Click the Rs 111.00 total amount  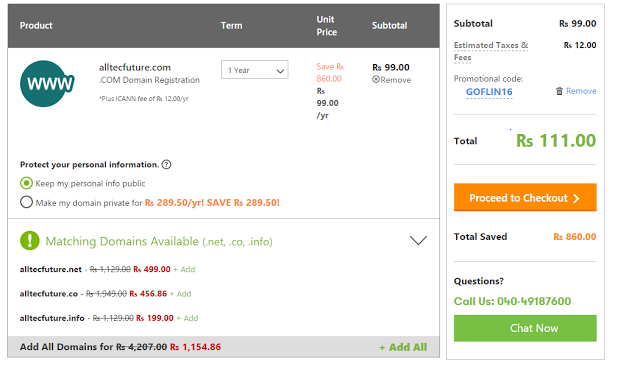point(556,141)
